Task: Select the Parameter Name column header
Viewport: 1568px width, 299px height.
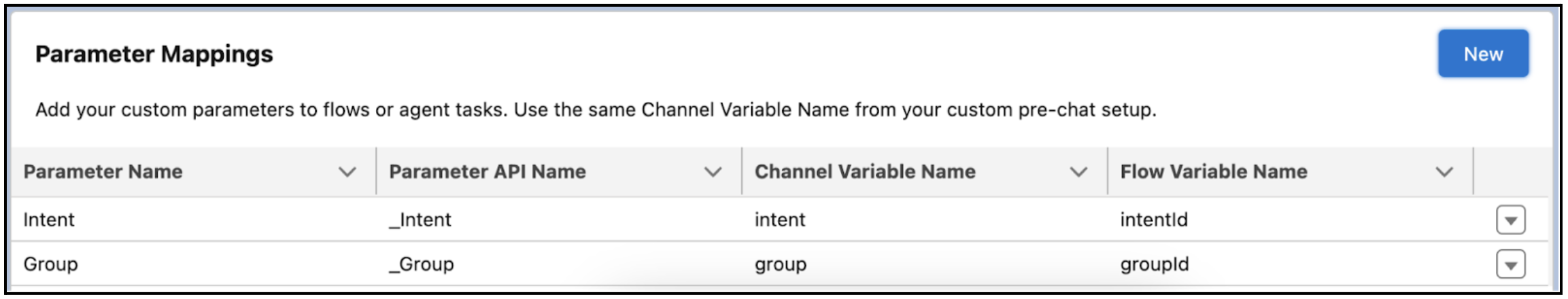Action: (x=103, y=171)
